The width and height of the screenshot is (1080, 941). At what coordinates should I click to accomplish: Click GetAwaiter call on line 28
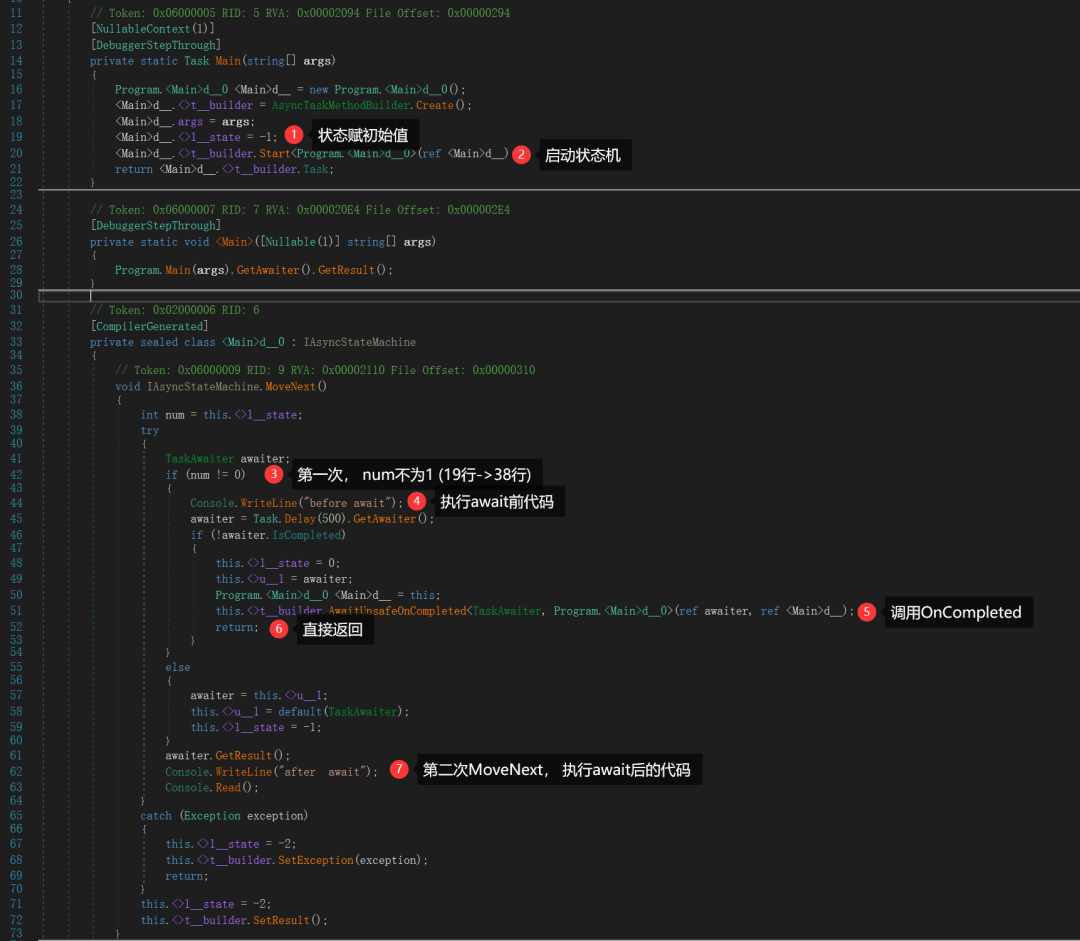268,270
